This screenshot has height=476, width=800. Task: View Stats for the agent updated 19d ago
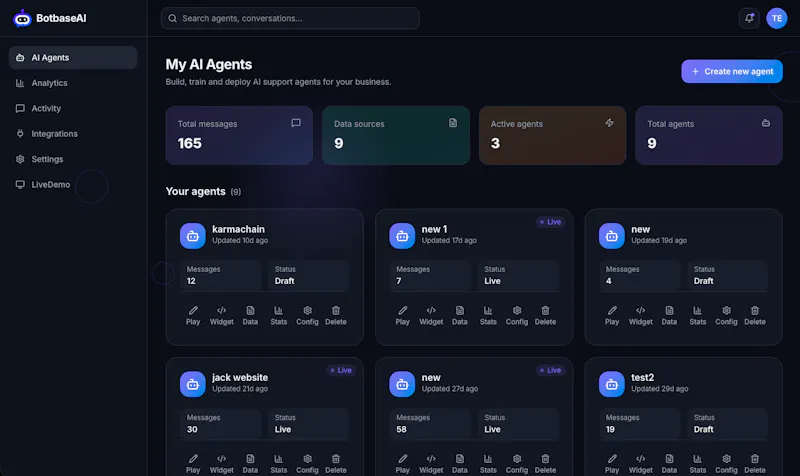pos(698,315)
